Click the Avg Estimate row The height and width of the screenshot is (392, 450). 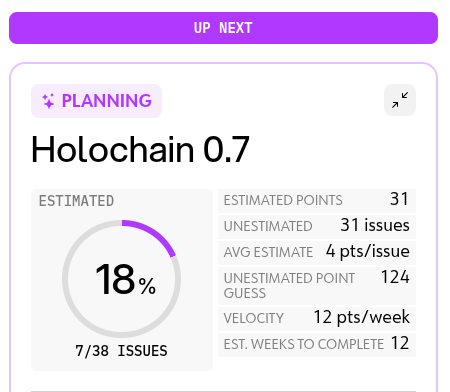[x=317, y=252]
